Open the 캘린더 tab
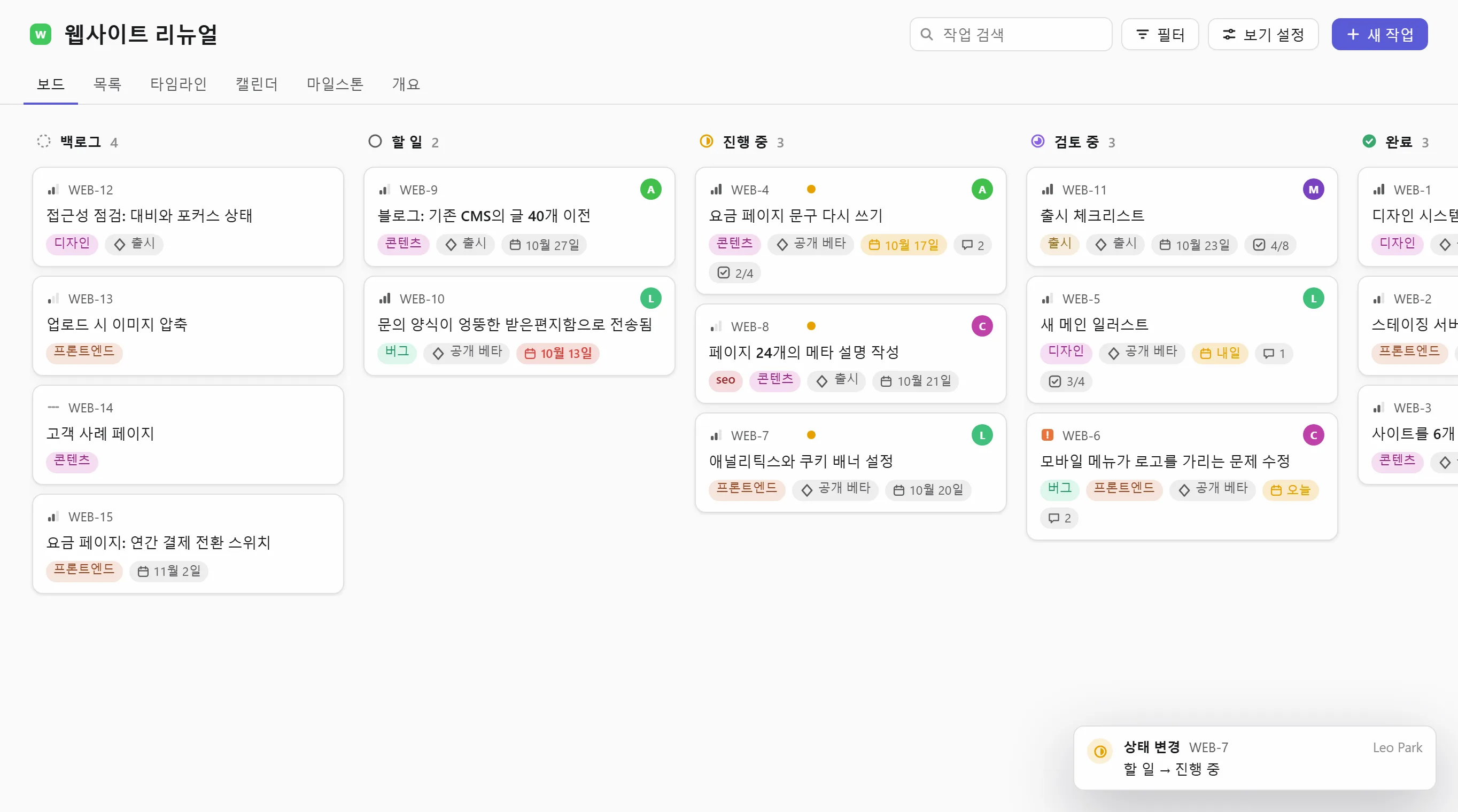The height and width of the screenshot is (812, 1458). pos(257,84)
